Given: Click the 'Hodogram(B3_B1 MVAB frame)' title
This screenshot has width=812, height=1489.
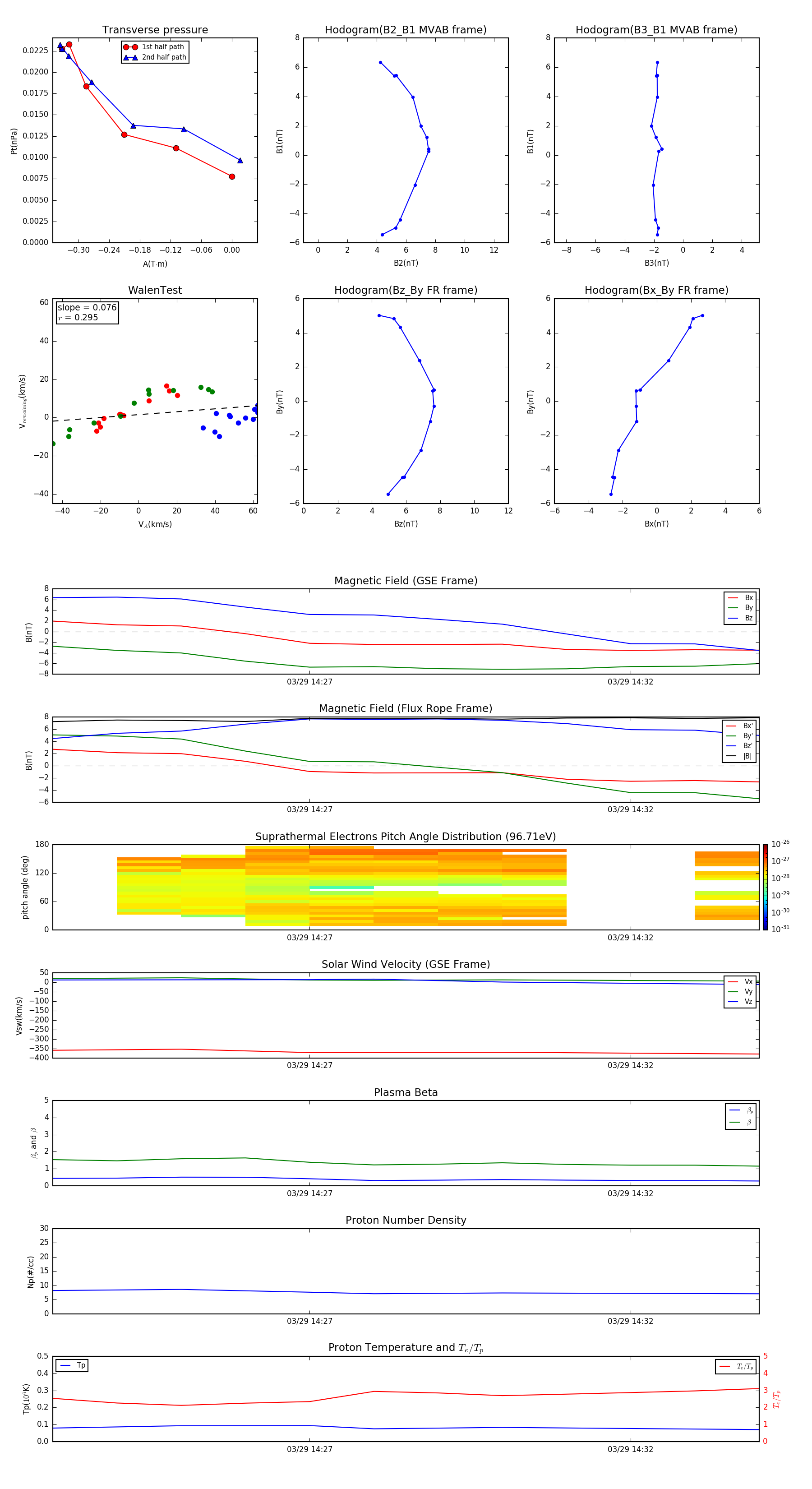Looking at the screenshot, I should [x=656, y=30].
